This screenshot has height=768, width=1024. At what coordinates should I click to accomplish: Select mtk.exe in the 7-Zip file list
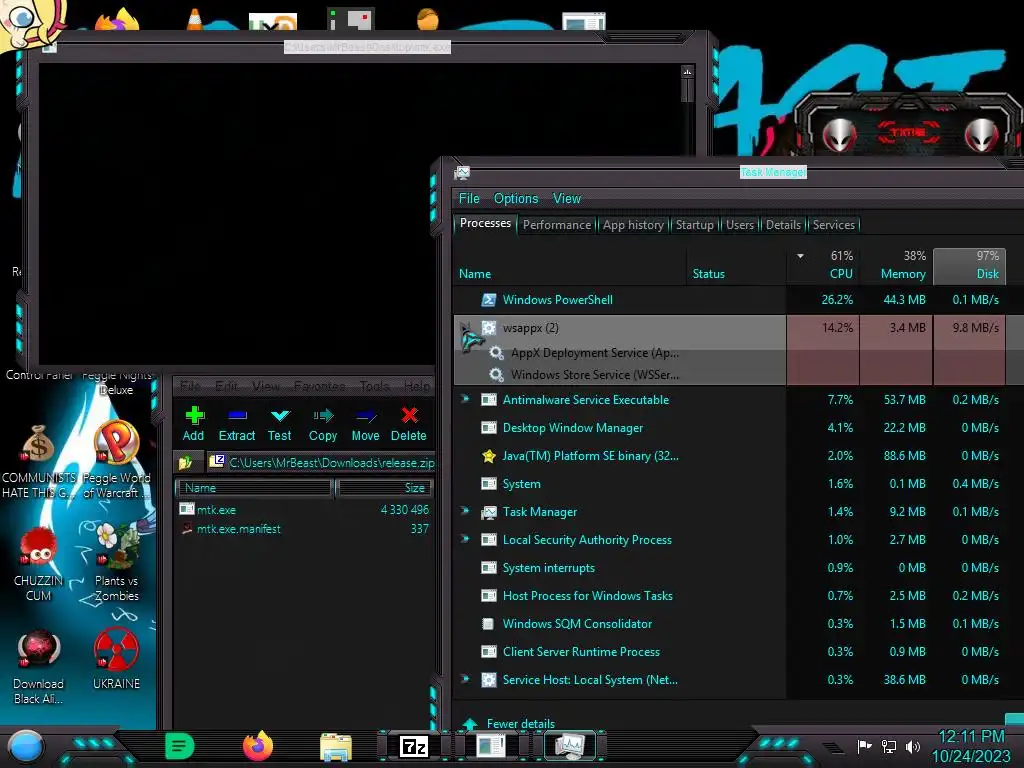point(216,509)
